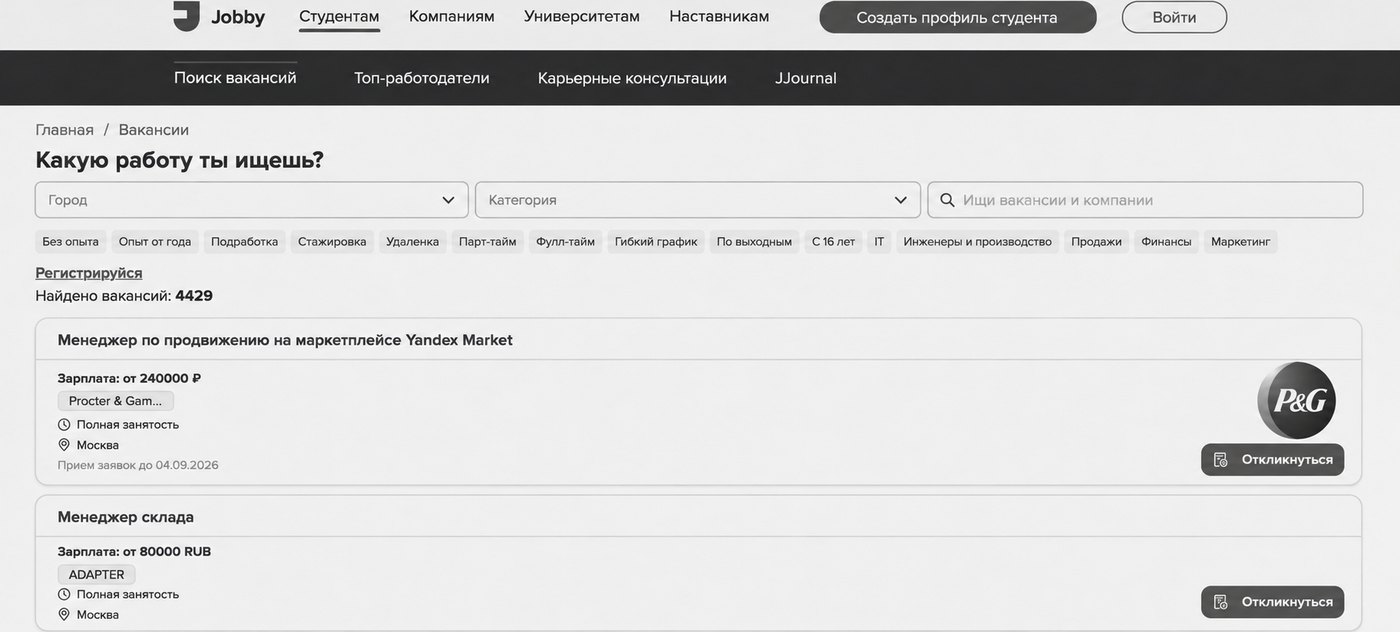Screen dimensions: 1400x632
Task: Toggle the Подработка filter chip
Action: [245, 242]
